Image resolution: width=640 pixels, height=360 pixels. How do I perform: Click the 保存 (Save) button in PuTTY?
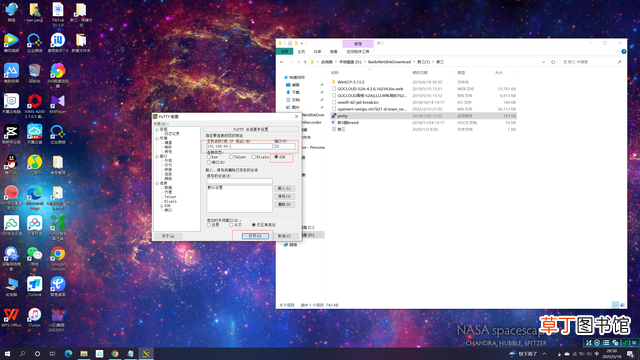(x=284, y=196)
